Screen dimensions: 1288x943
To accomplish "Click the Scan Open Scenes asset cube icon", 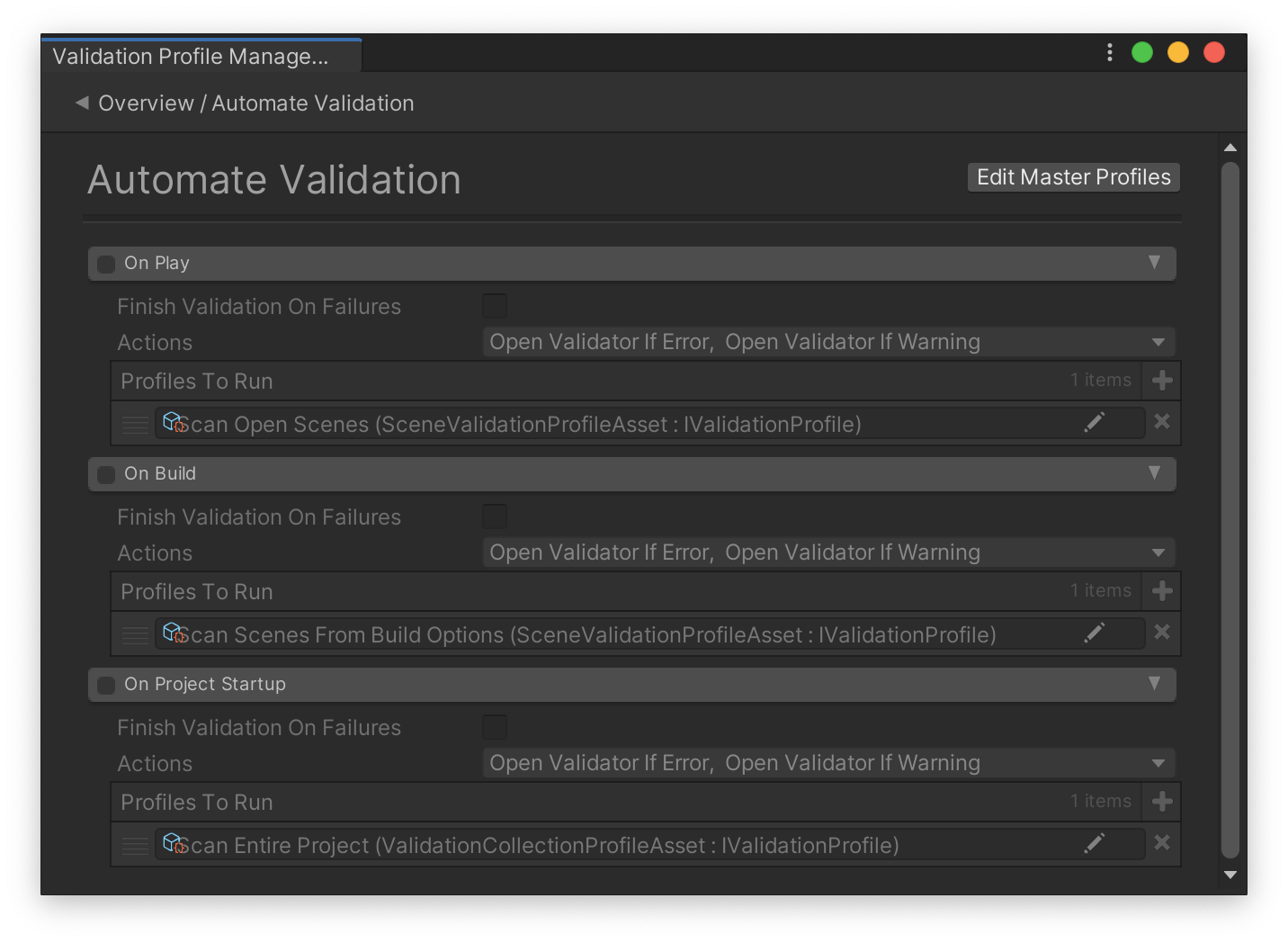I will click(174, 421).
